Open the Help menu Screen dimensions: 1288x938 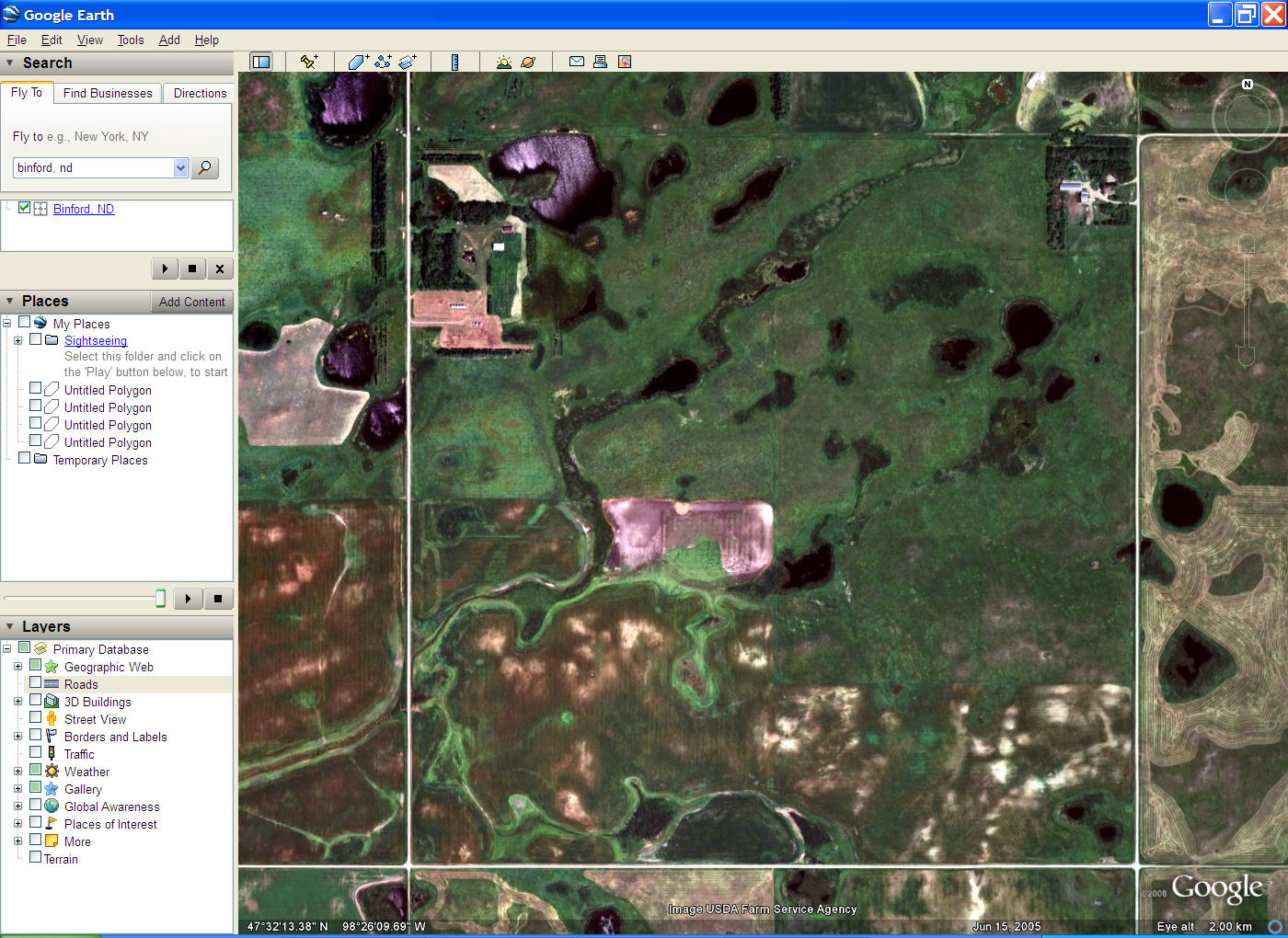pos(207,40)
